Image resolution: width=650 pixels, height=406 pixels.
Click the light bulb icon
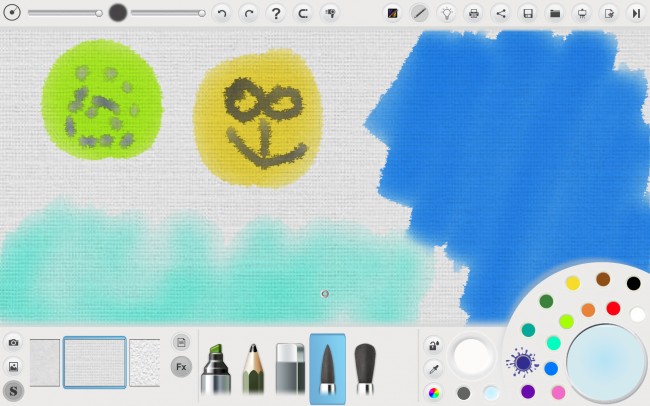(x=447, y=13)
